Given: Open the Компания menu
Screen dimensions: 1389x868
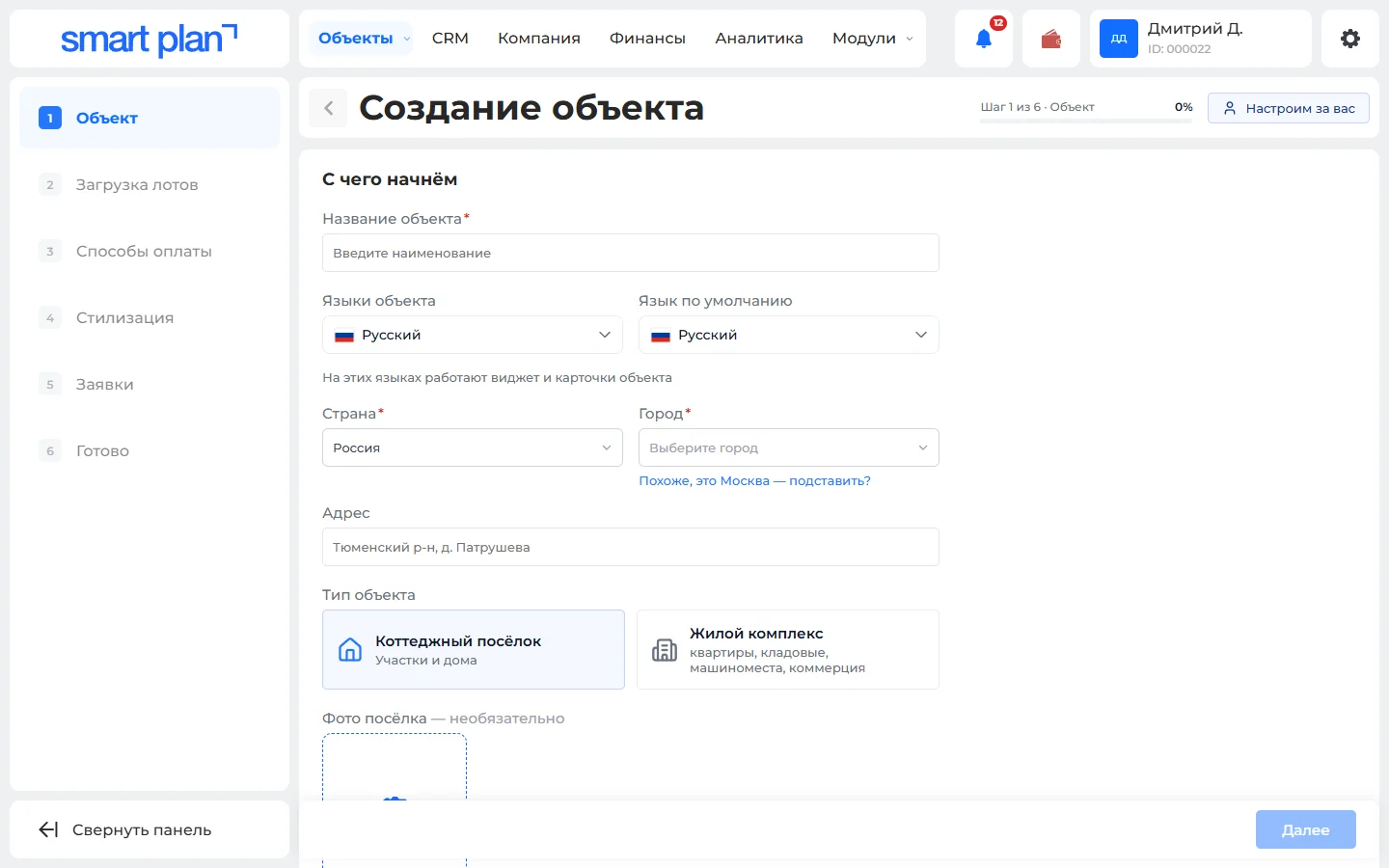Looking at the screenshot, I should [x=539, y=39].
